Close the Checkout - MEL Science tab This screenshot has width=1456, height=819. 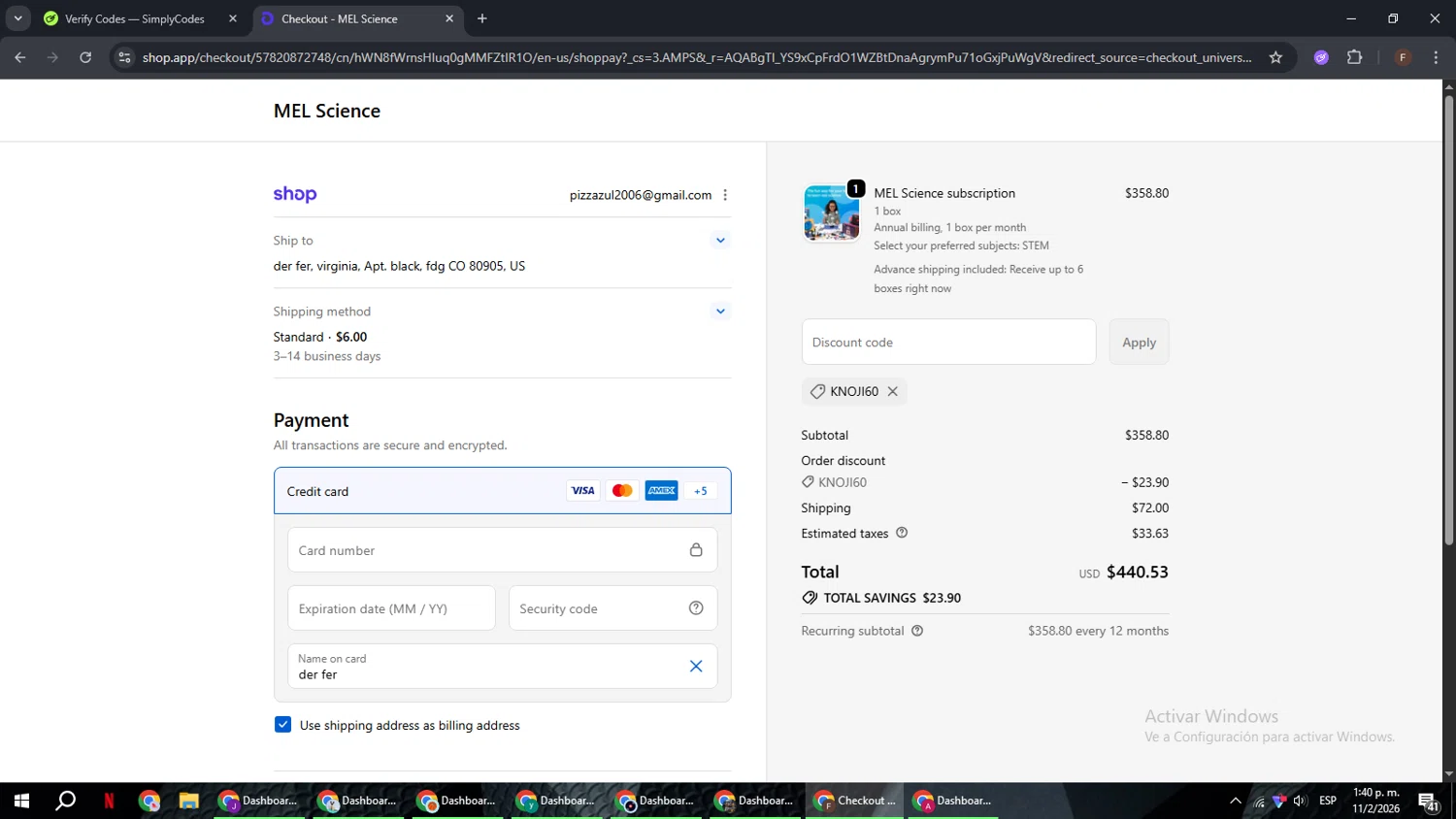(x=449, y=18)
